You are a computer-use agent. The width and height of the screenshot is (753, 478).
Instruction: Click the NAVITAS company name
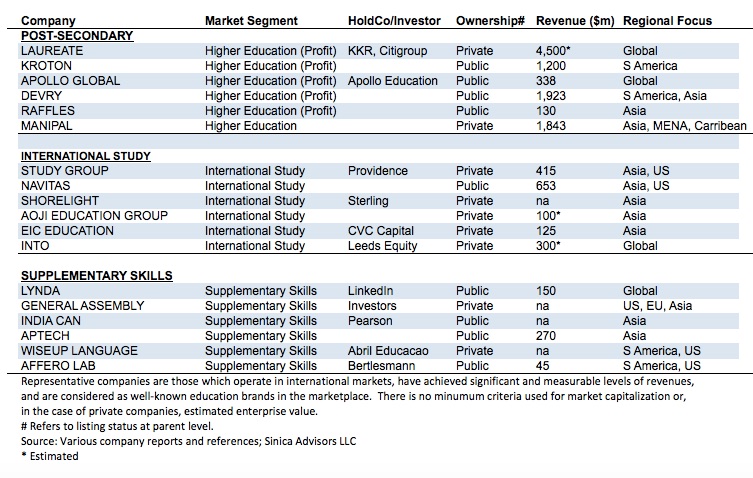coord(49,186)
